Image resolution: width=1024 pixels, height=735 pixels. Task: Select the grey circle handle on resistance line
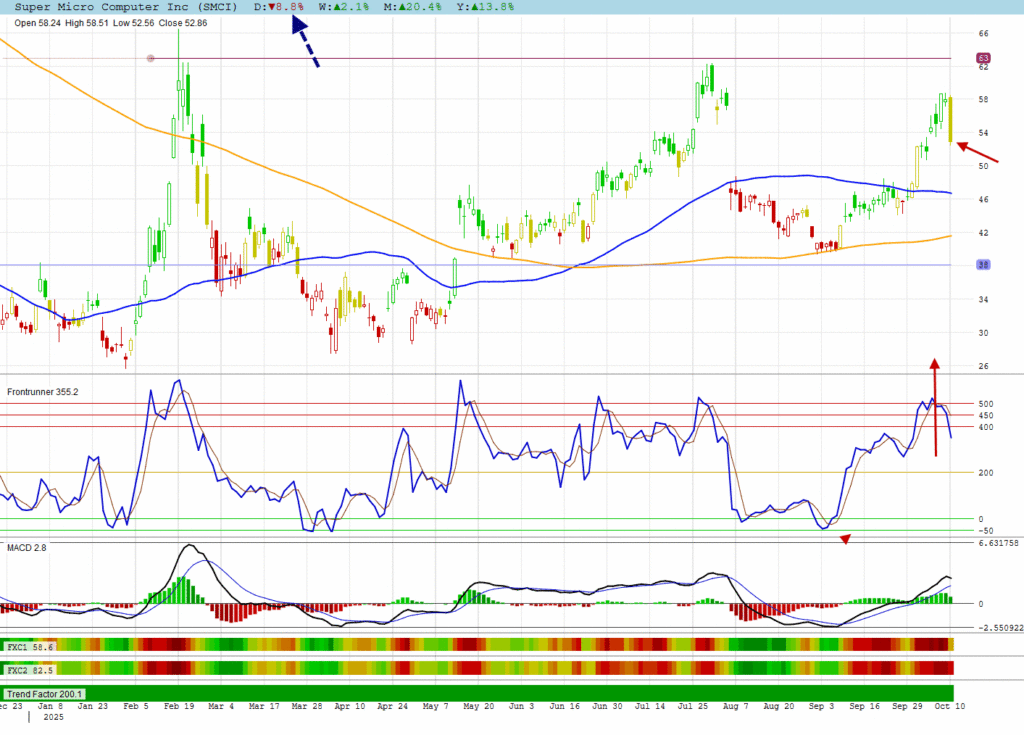[x=151, y=59]
